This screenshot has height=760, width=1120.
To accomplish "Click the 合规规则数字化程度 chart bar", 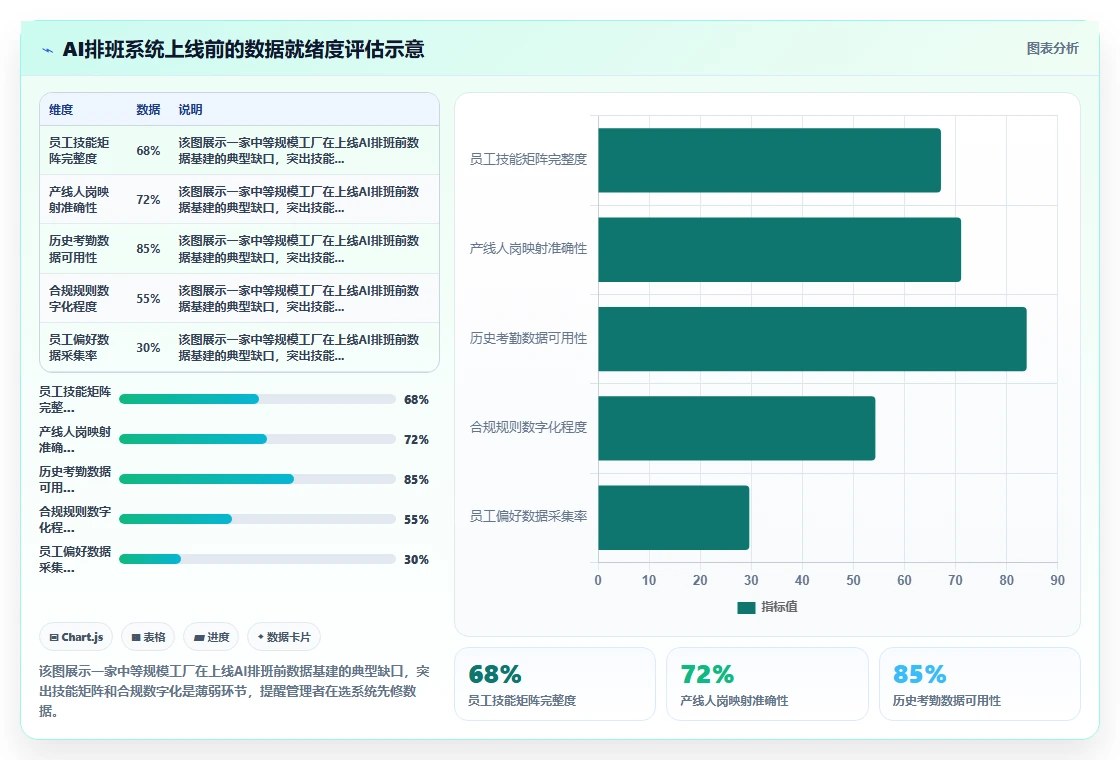I will (736, 428).
